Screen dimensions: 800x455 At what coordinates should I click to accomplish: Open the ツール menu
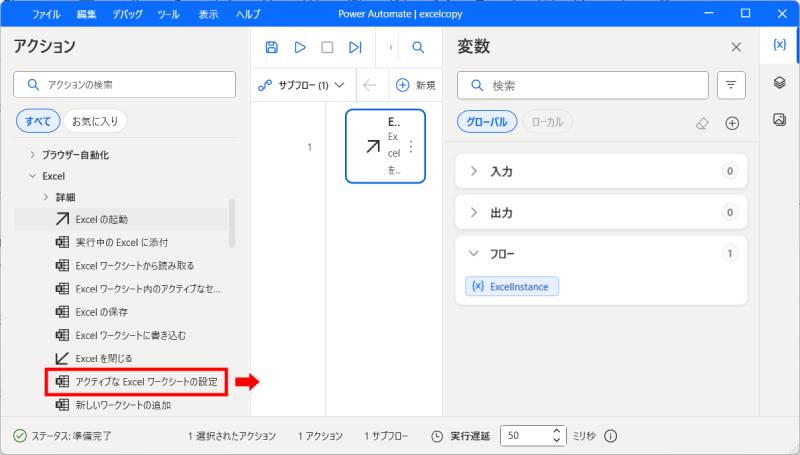168,14
